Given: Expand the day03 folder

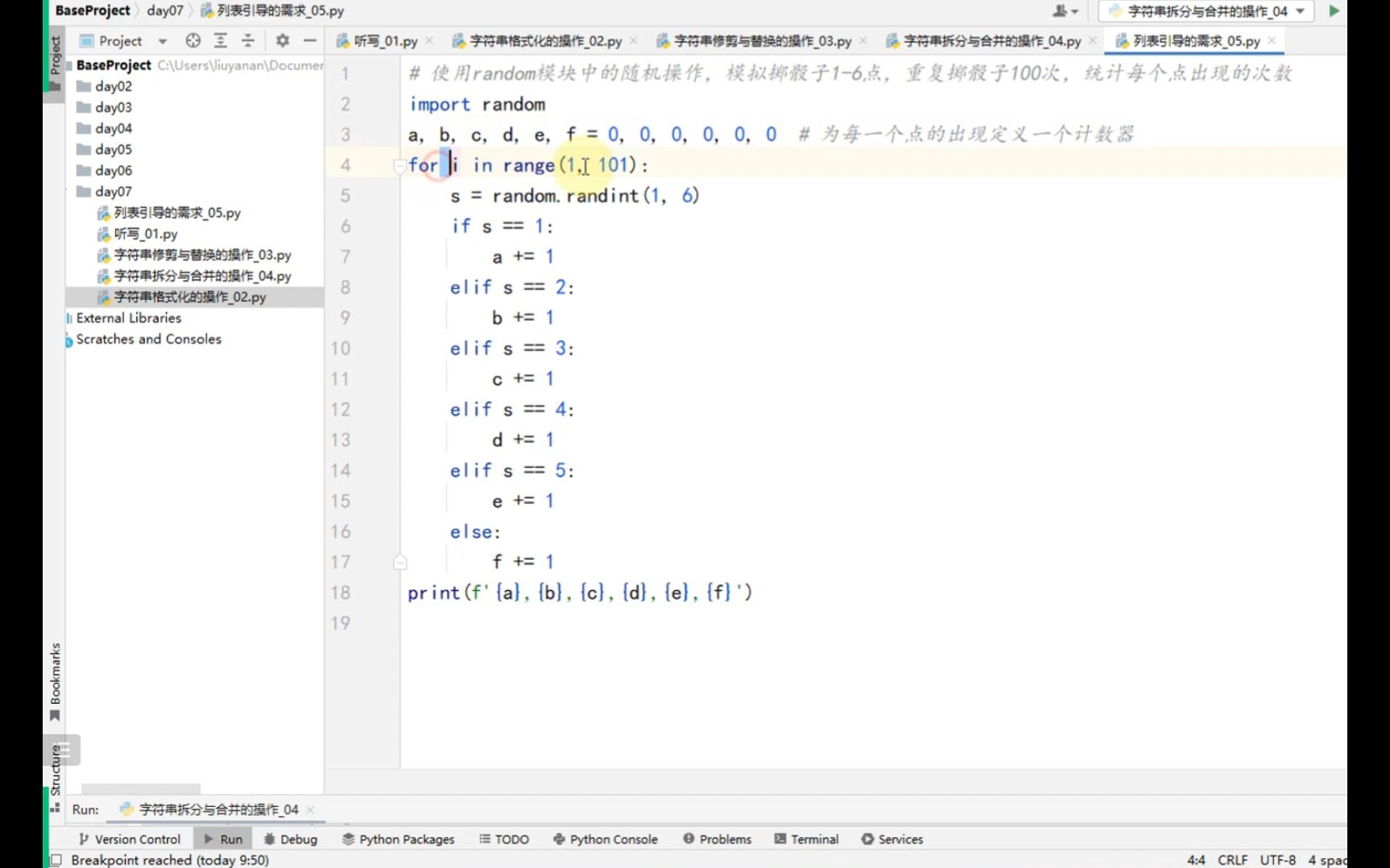Looking at the screenshot, I should tap(104, 107).
